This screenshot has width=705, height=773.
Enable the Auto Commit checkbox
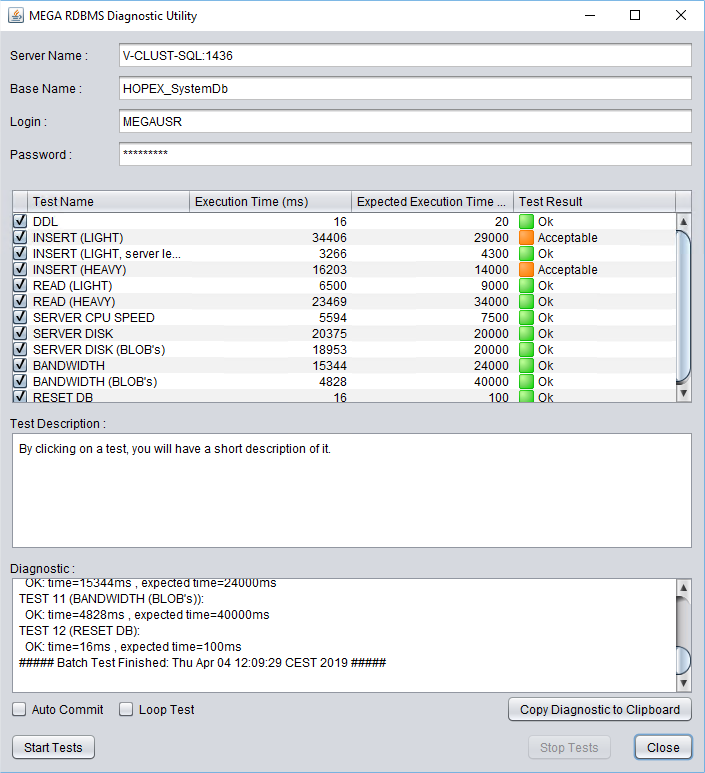(20, 710)
